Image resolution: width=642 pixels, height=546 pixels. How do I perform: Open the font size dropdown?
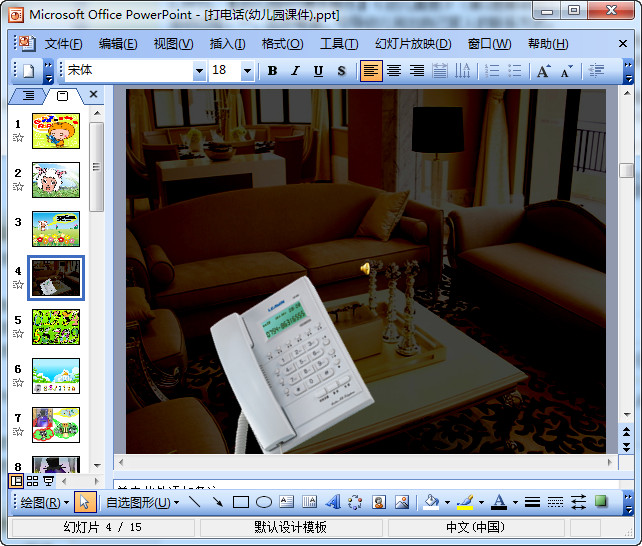pos(247,71)
